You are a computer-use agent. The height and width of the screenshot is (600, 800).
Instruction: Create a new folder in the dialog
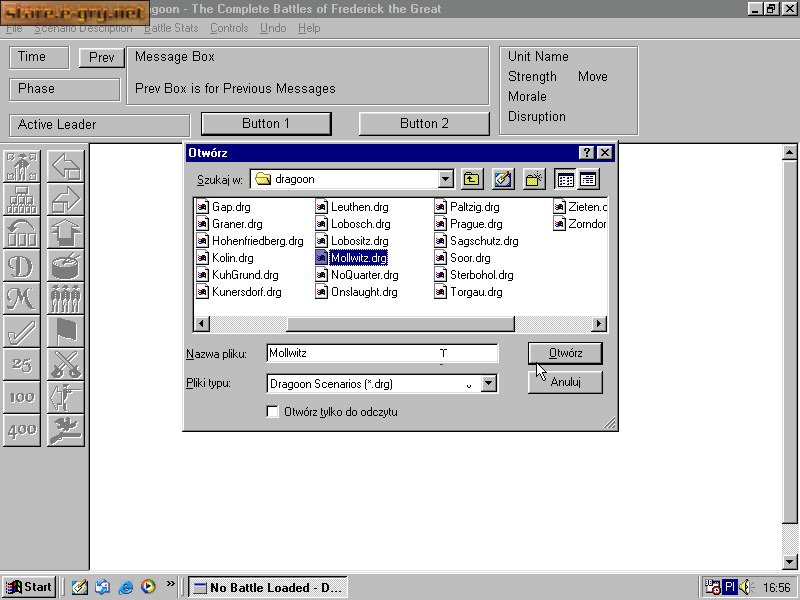click(x=534, y=179)
